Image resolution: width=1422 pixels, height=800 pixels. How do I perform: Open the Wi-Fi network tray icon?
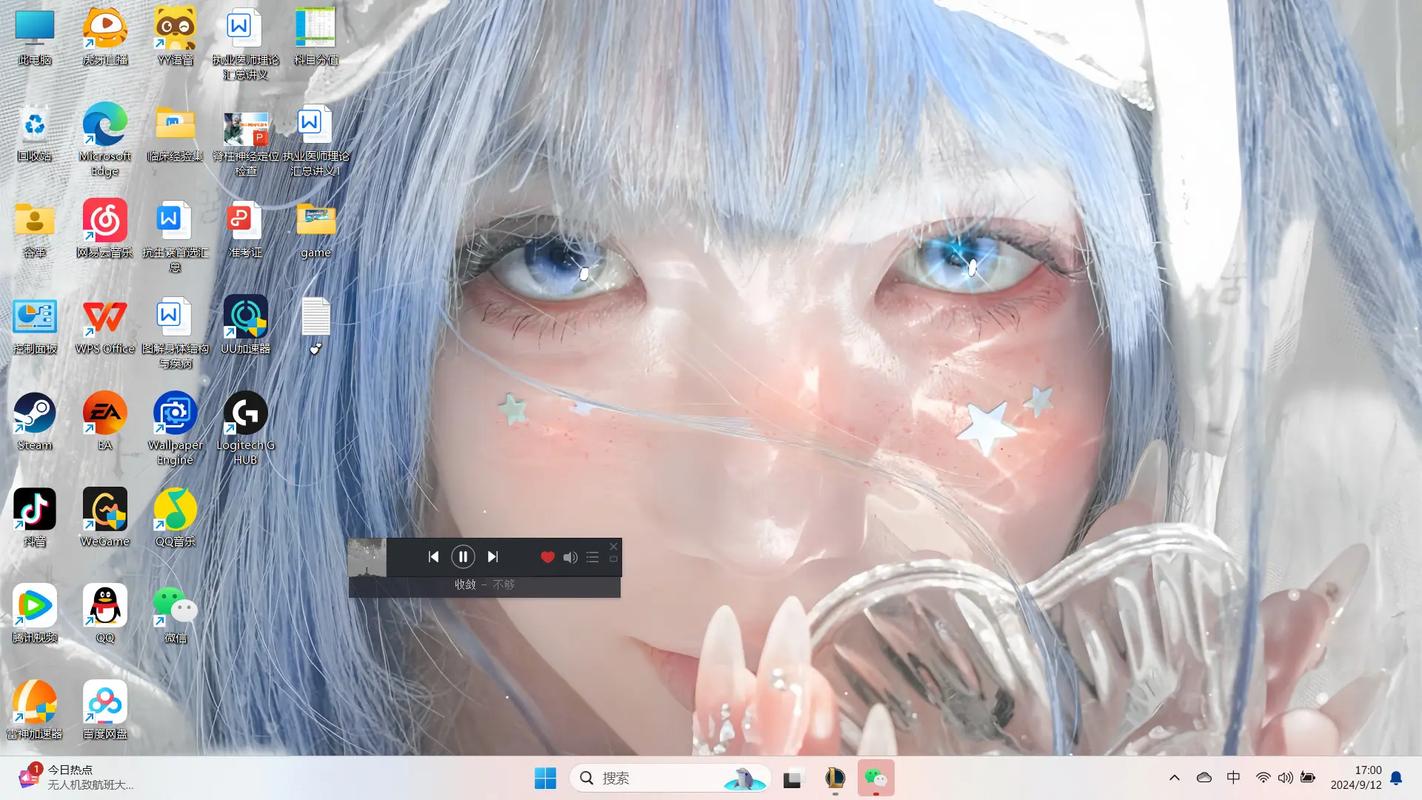tap(1263, 778)
